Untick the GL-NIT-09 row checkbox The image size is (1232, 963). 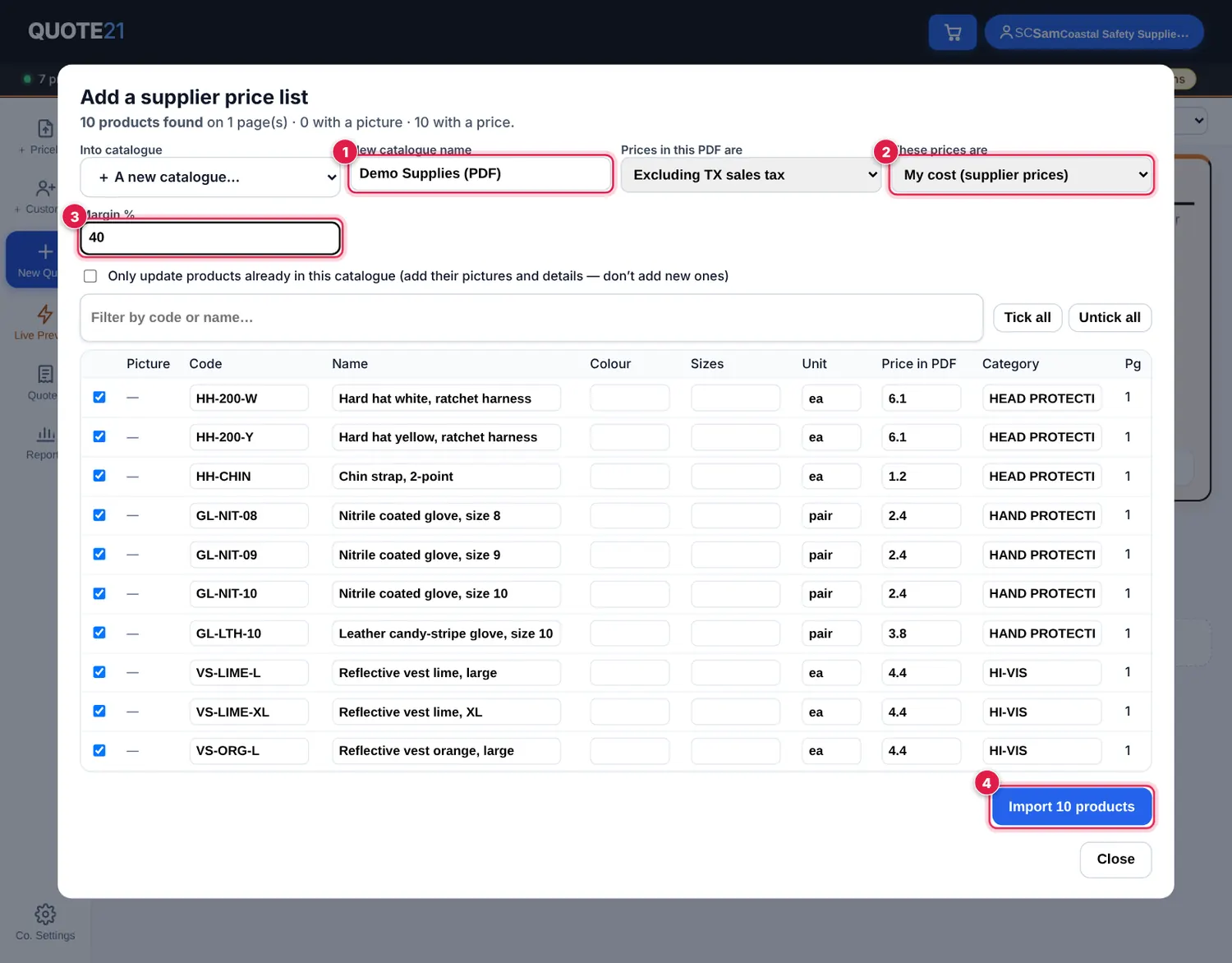pyautogui.click(x=99, y=554)
